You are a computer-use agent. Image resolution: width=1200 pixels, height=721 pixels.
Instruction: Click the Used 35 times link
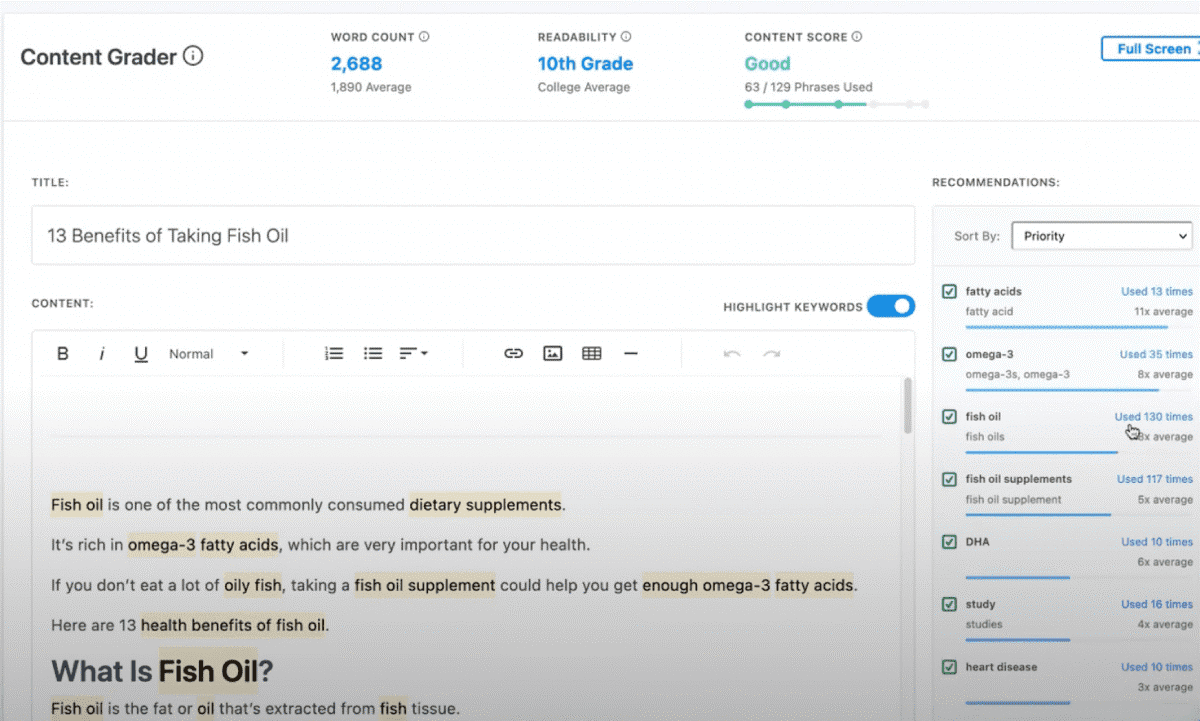[x=1156, y=354]
